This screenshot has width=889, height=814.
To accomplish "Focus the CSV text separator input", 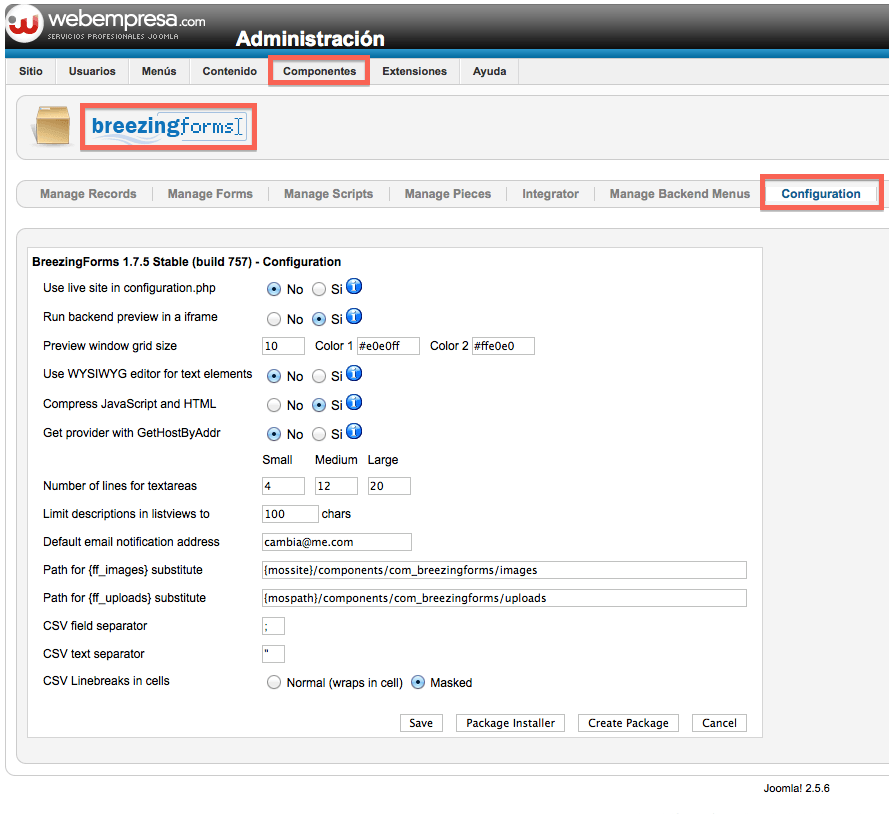I will [273, 654].
